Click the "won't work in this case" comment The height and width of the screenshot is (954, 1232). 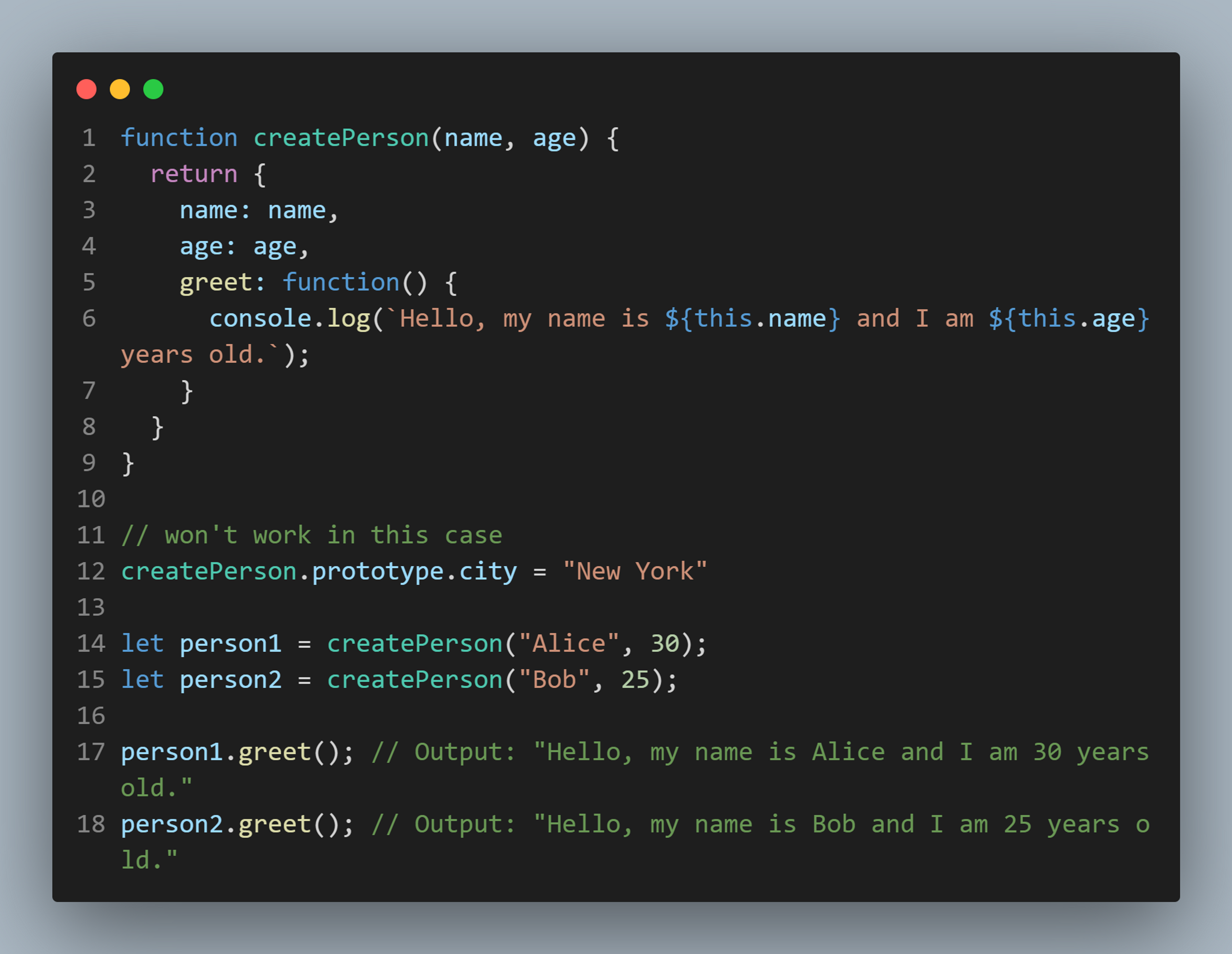point(312,535)
